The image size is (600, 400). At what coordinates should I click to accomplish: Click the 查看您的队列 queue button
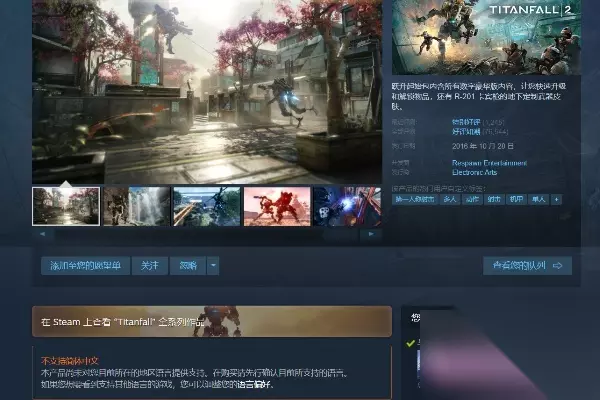pos(527,266)
